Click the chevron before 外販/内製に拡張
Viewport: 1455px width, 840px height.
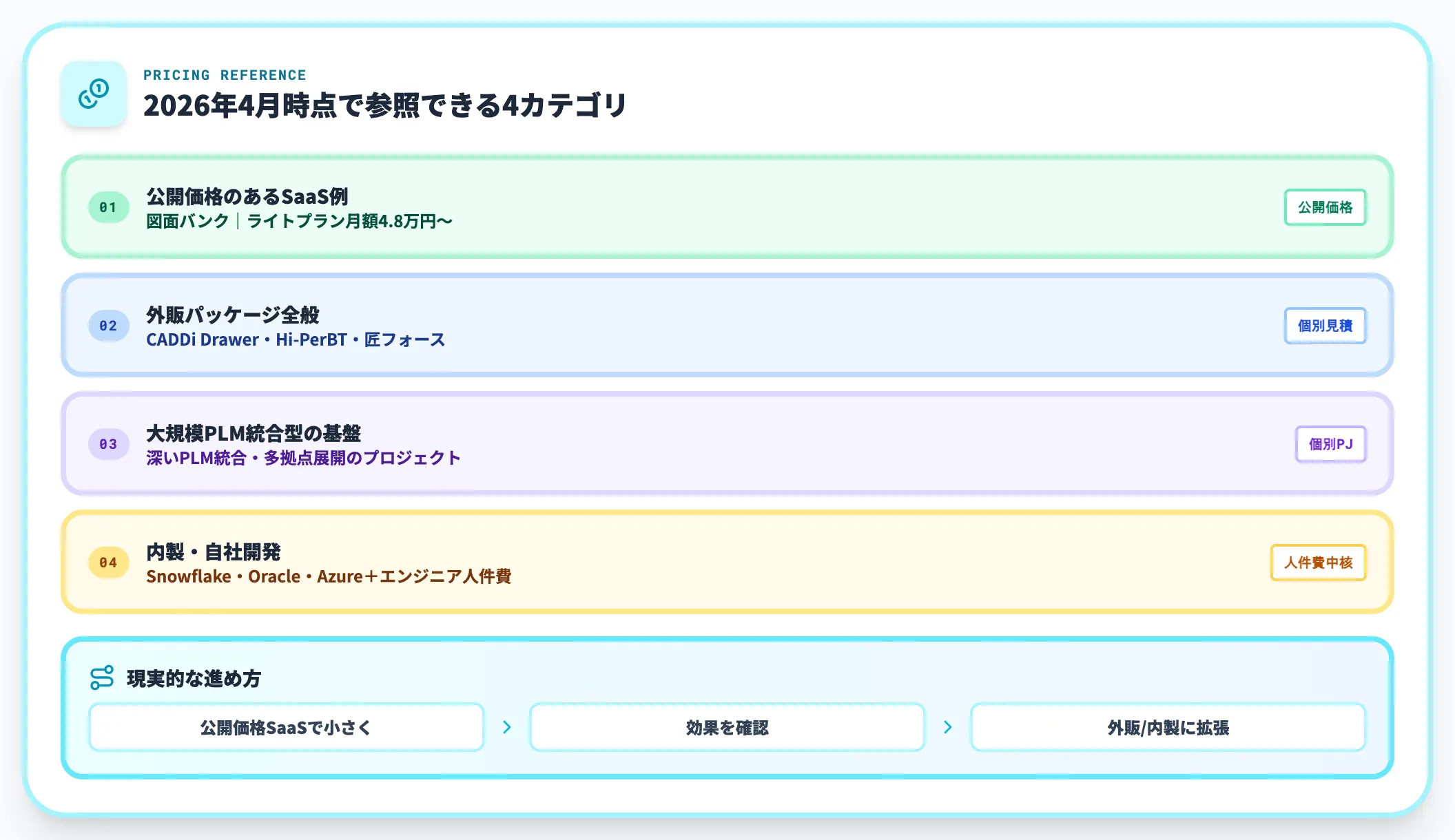pyautogui.click(x=949, y=726)
